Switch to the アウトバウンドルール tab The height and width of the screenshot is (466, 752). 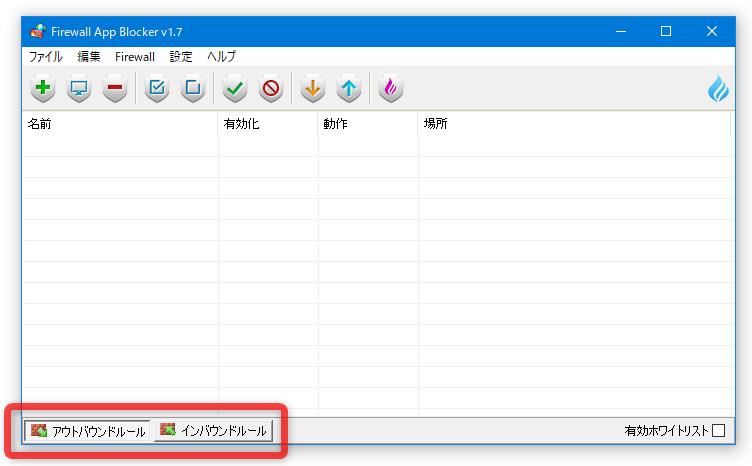click(x=87, y=431)
